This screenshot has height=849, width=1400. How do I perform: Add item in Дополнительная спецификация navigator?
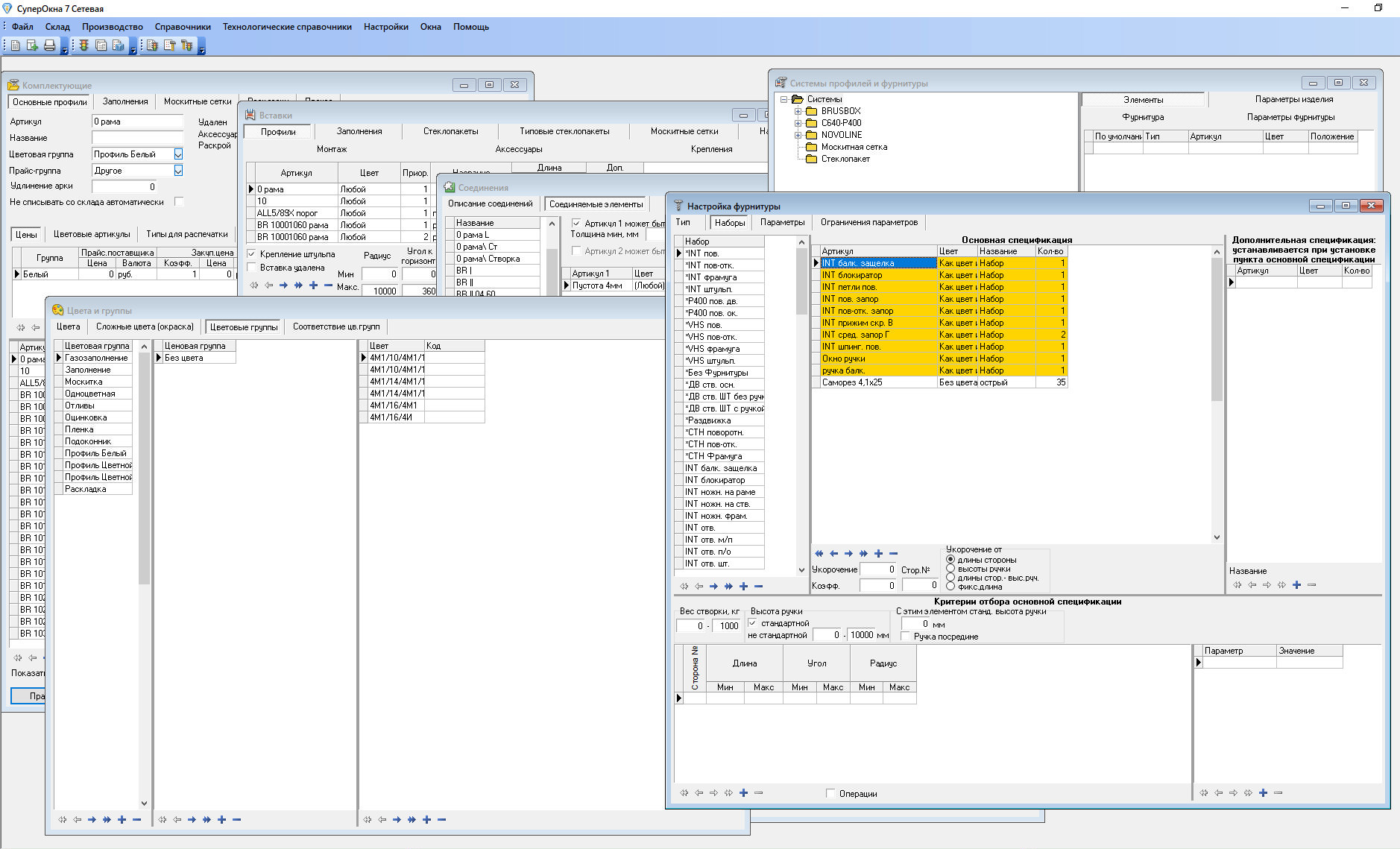pyautogui.click(x=1296, y=585)
